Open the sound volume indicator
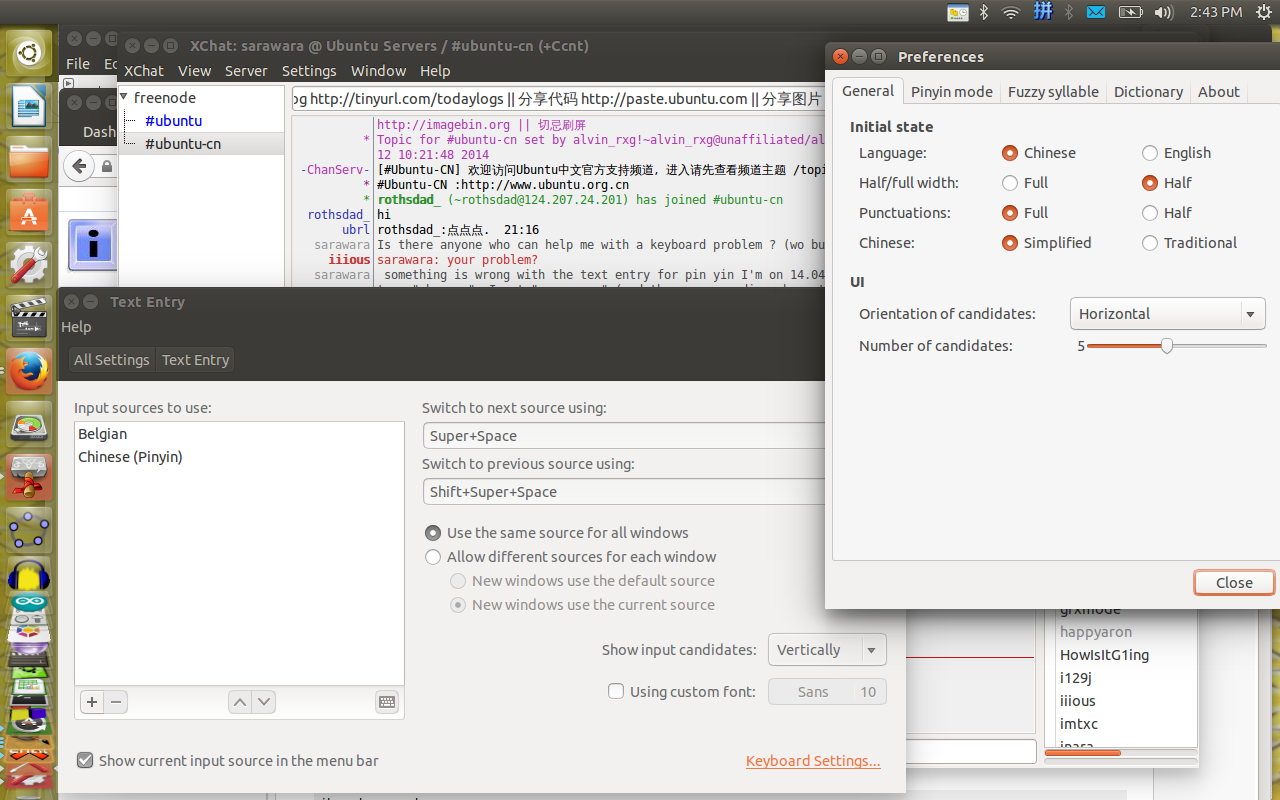 (x=1163, y=12)
